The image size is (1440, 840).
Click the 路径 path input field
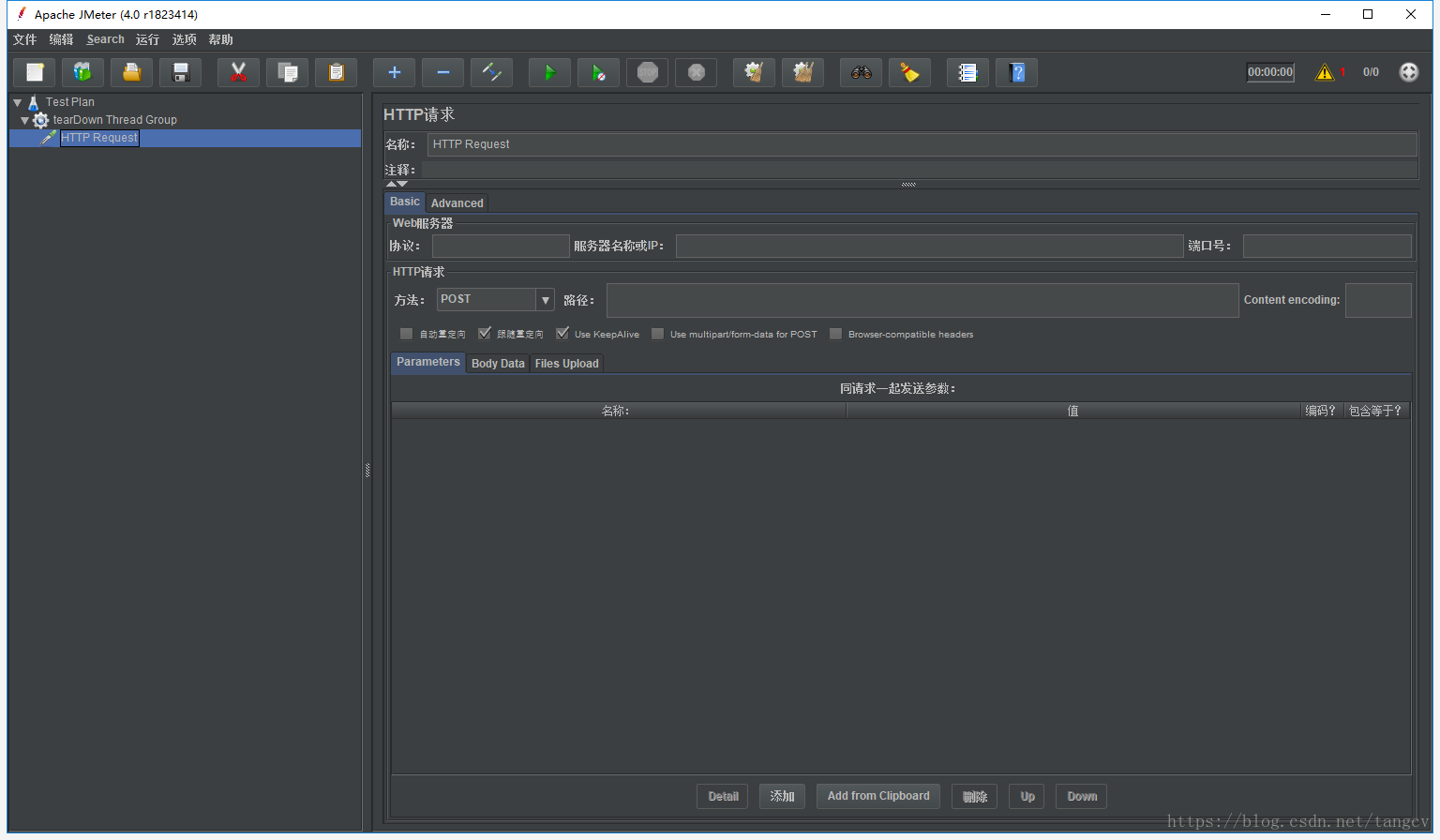(x=922, y=300)
